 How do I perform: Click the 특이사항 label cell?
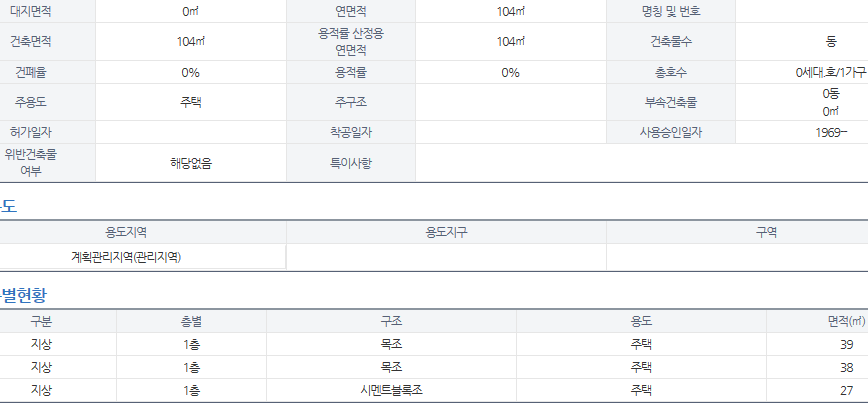pyautogui.click(x=350, y=163)
